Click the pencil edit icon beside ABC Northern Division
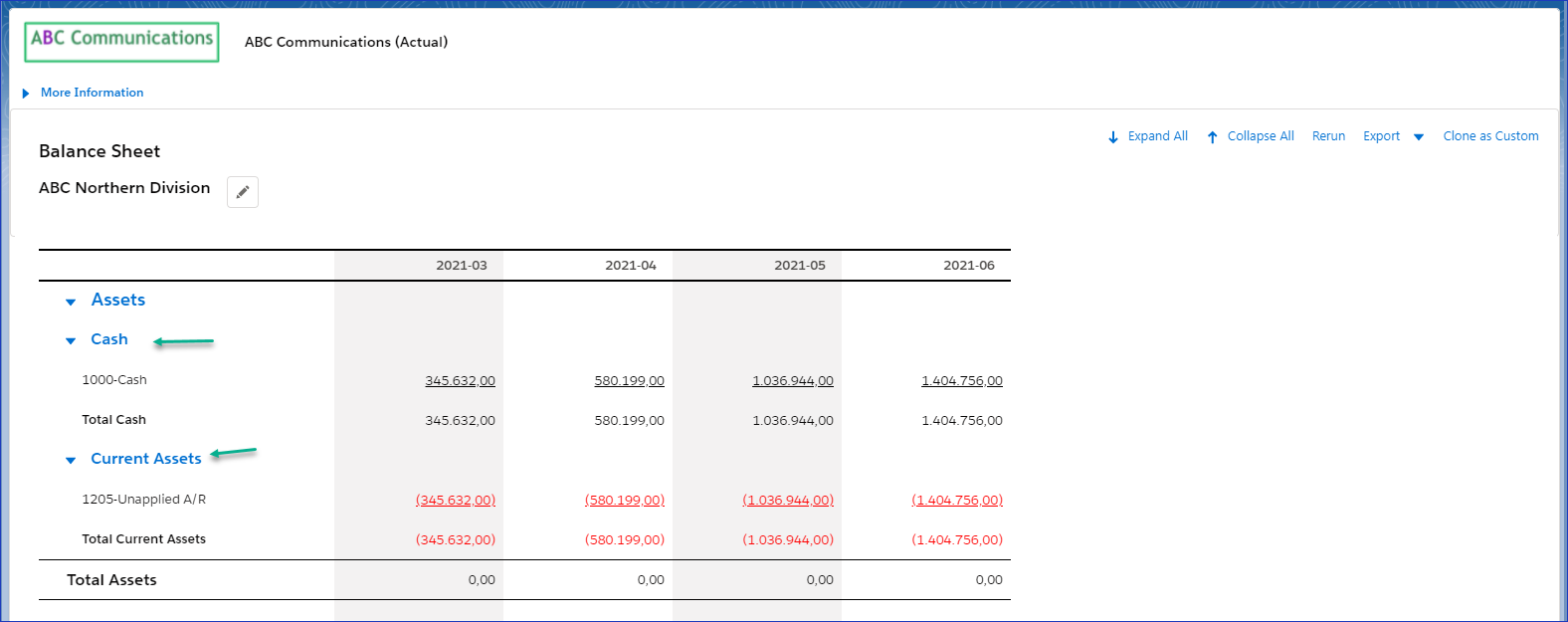The height and width of the screenshot is (622, 1568). [243, 192]
